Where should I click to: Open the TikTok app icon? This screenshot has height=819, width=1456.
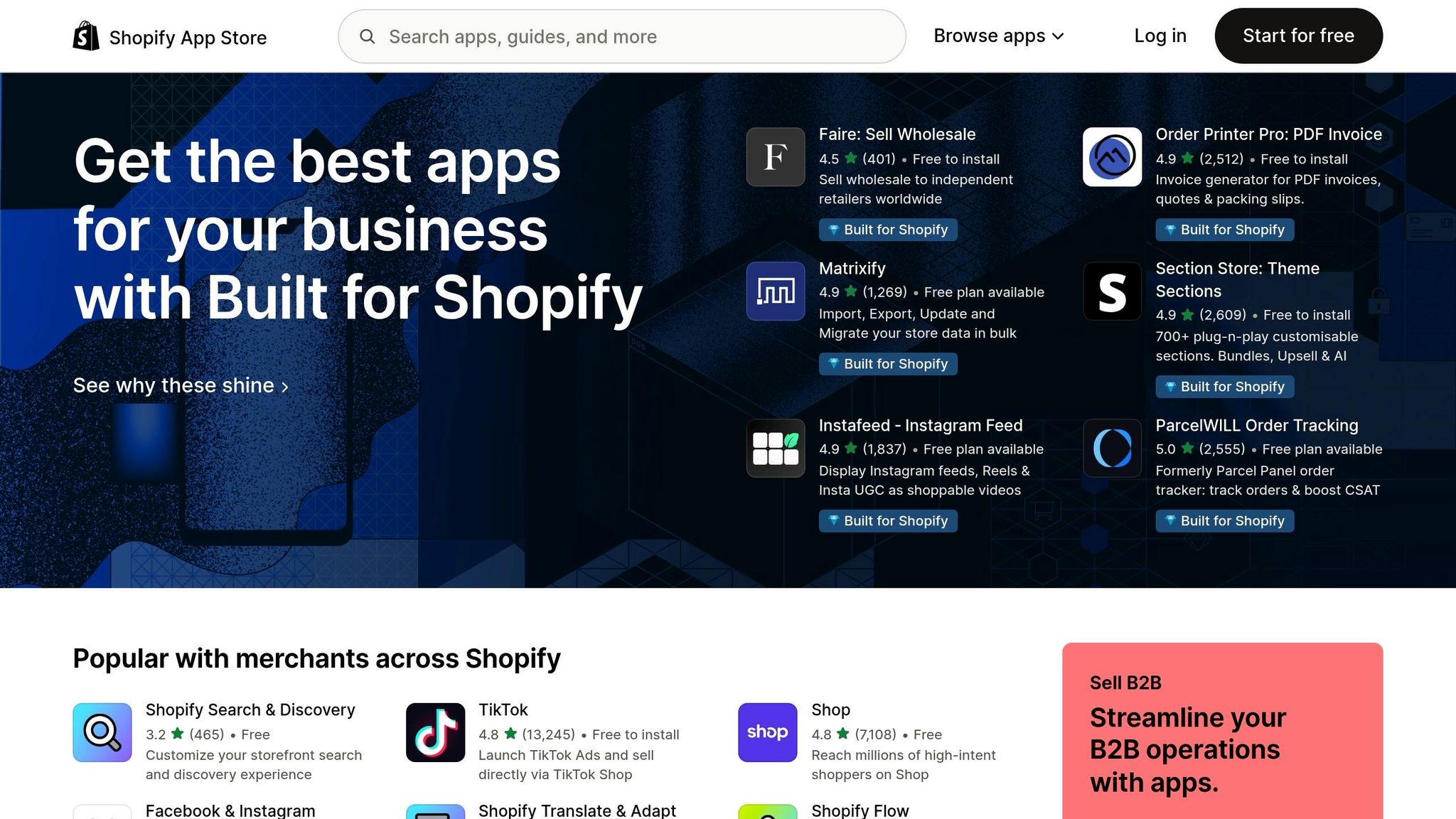tap(435, 732)
